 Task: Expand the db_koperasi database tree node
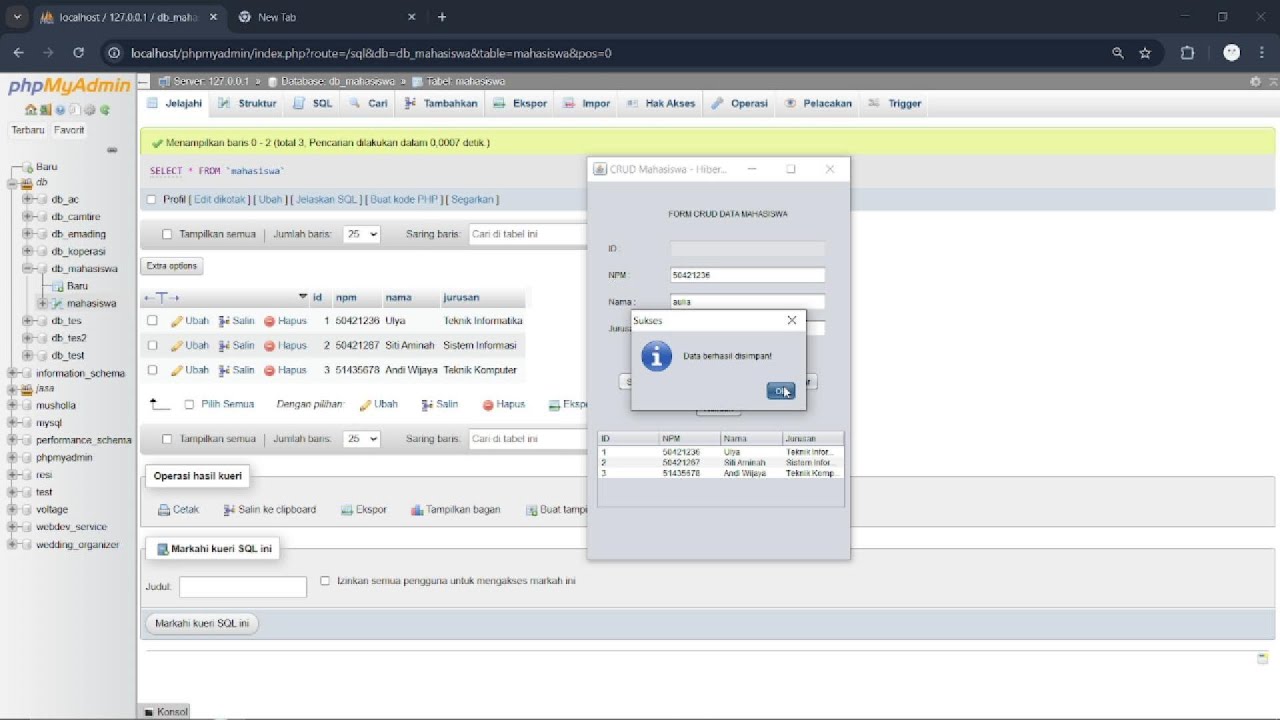click(27, 251)
